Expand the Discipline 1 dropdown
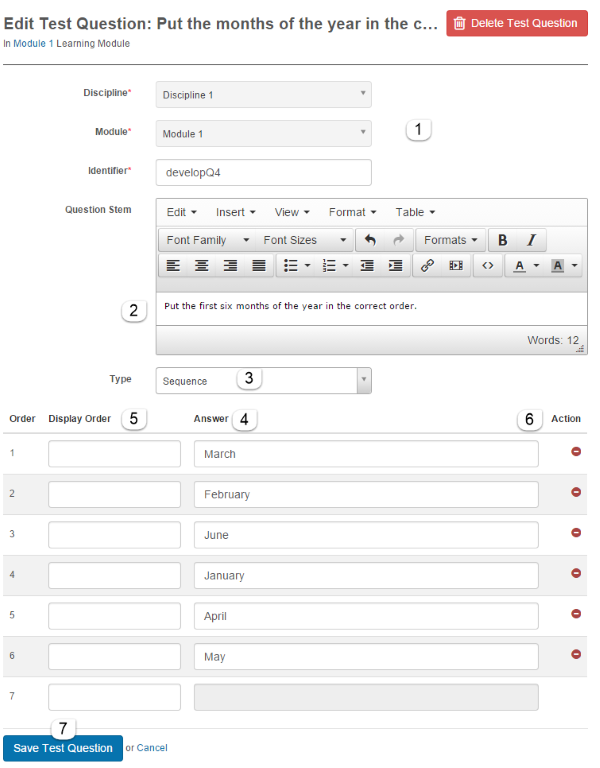This screenshot has height=768, width=600. (x=263, y=95)
